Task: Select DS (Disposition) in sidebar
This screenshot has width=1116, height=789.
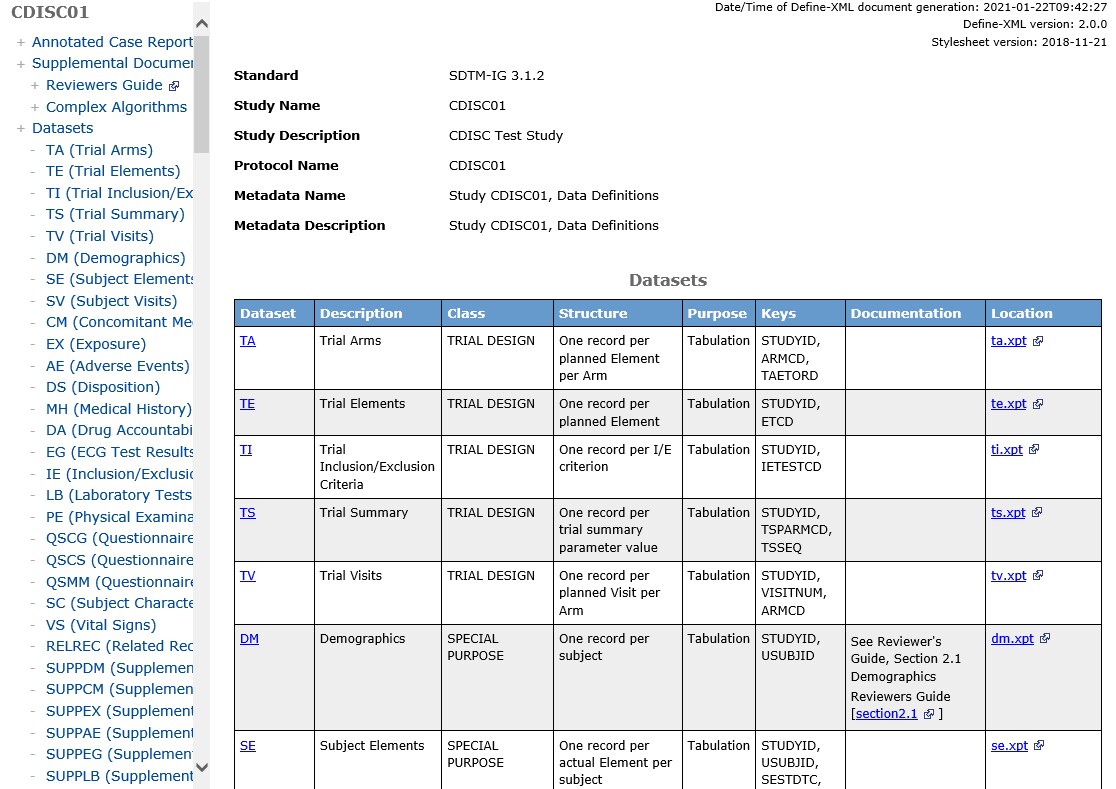Action: [103, 388]
